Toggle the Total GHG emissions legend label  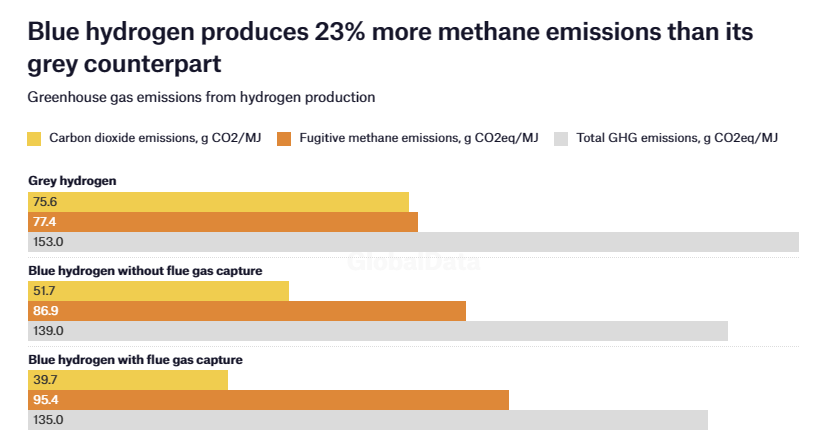(x=677, y=138)
